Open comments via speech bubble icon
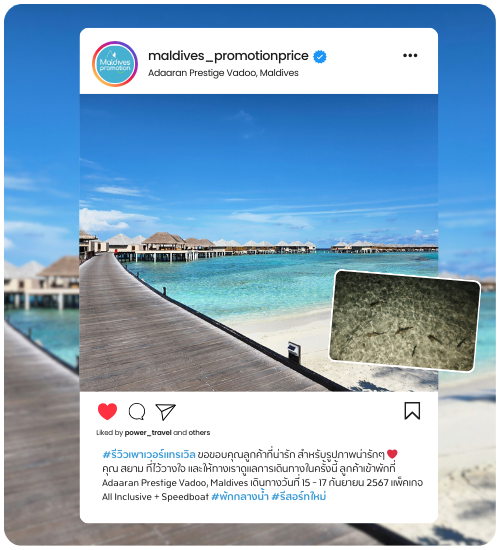Screen dimensions: 500x550 coord(137,411)
